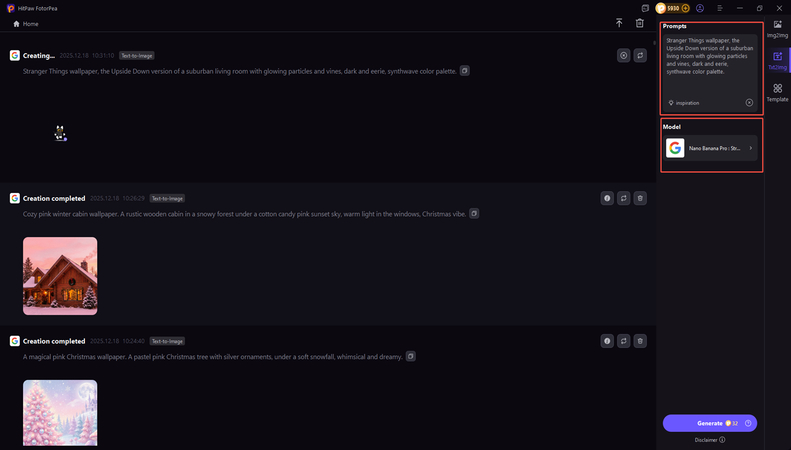Open the Disclaimer link
The image size is (791, 450).
709,439
